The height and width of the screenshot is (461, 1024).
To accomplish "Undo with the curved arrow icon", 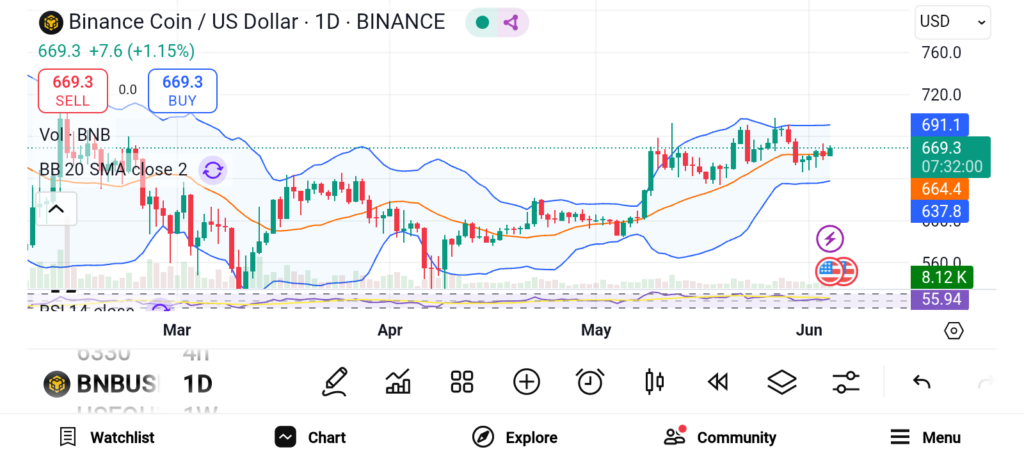I will [921, 382].
